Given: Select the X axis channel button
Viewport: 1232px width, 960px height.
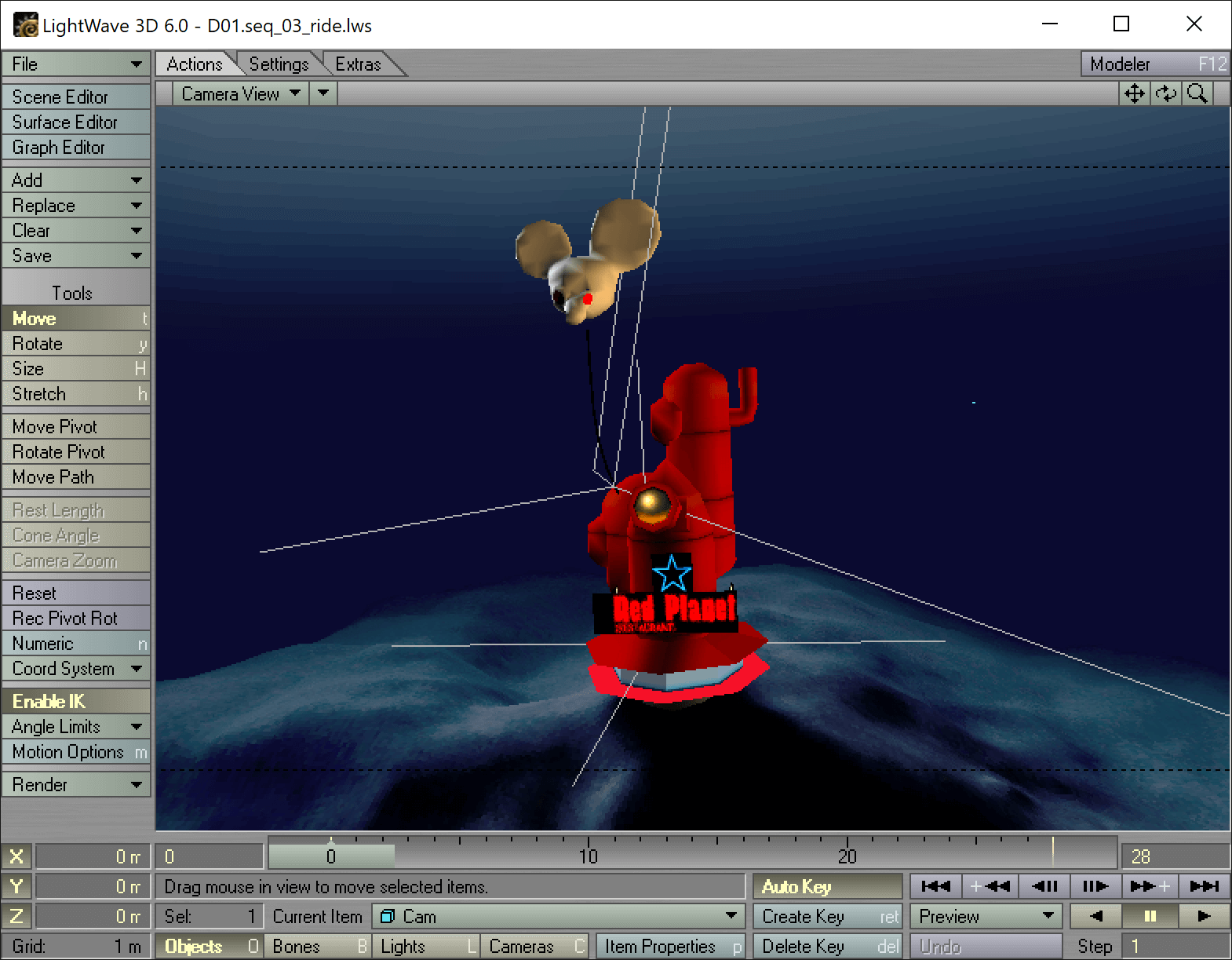Looking at the screenshot, I should coord(16,856).
